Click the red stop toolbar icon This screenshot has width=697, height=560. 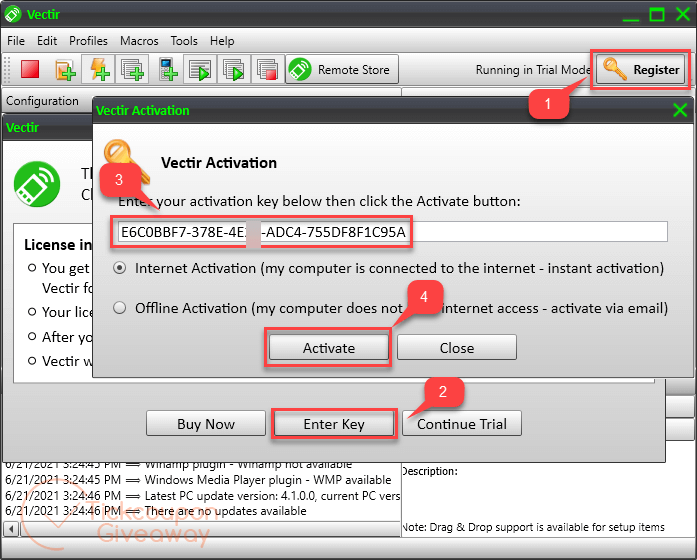coord(30,70)
